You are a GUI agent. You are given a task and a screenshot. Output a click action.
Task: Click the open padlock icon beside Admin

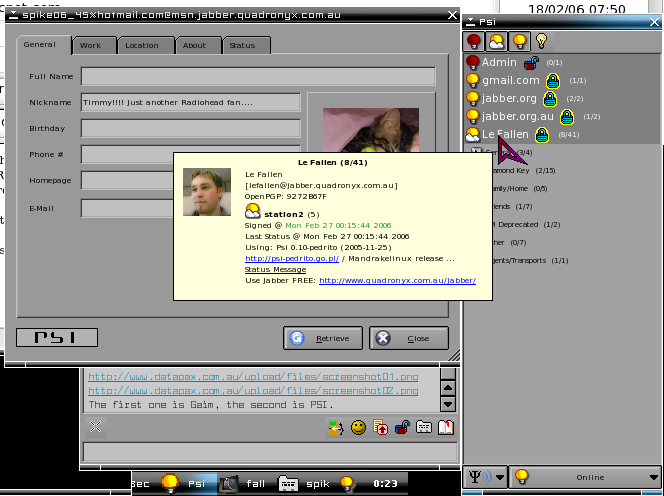click(531, 63)
